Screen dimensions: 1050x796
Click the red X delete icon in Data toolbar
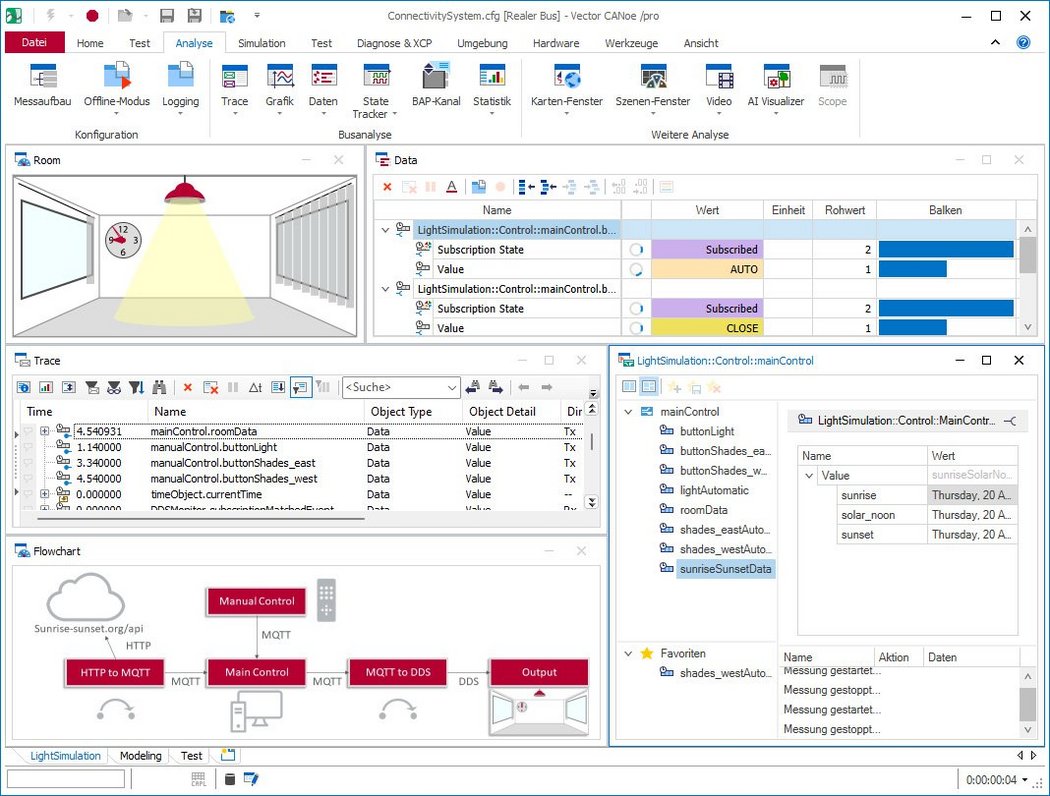(x=387, y=187)
